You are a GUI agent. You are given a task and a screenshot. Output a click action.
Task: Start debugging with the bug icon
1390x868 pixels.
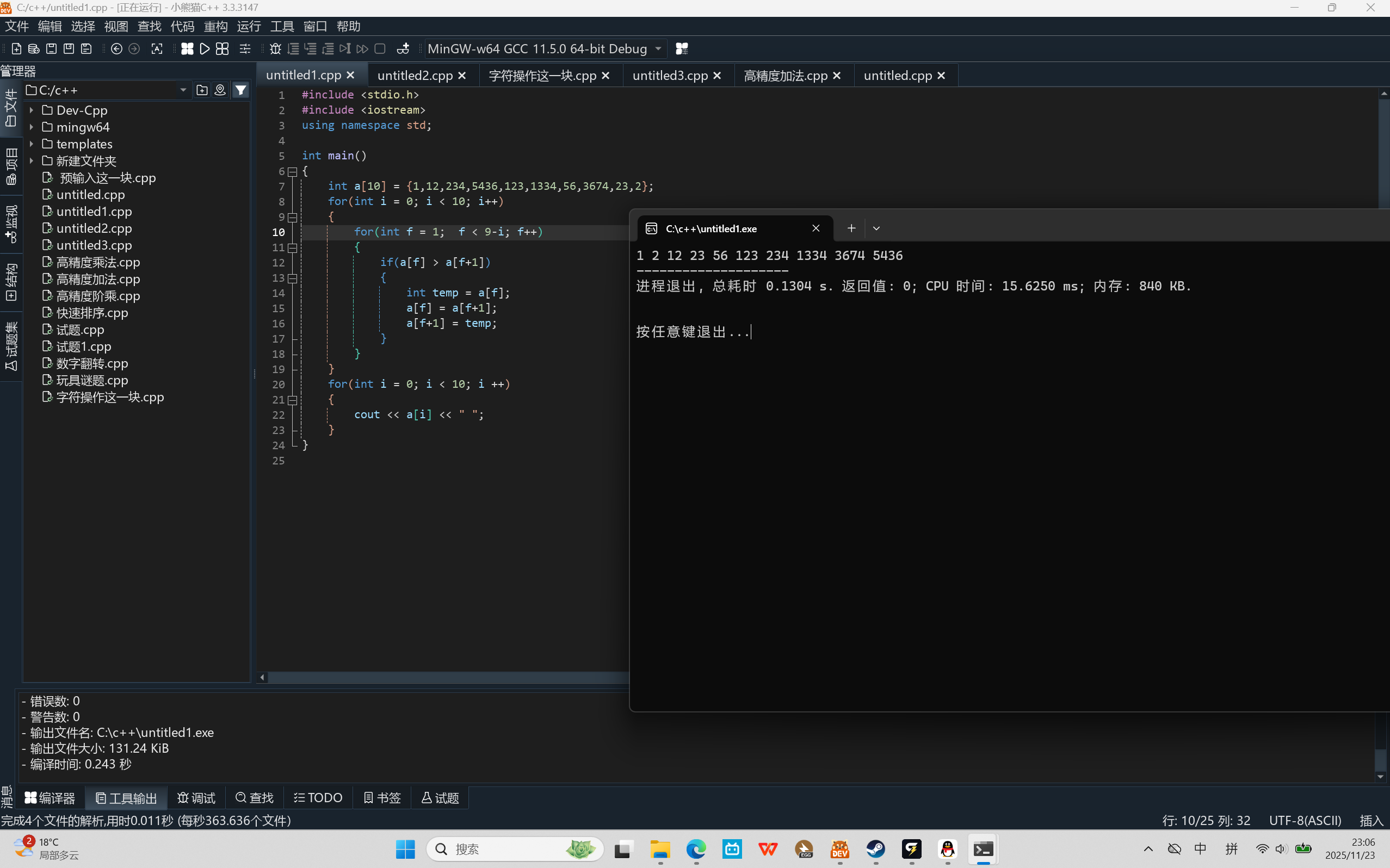tap(275, 49)
